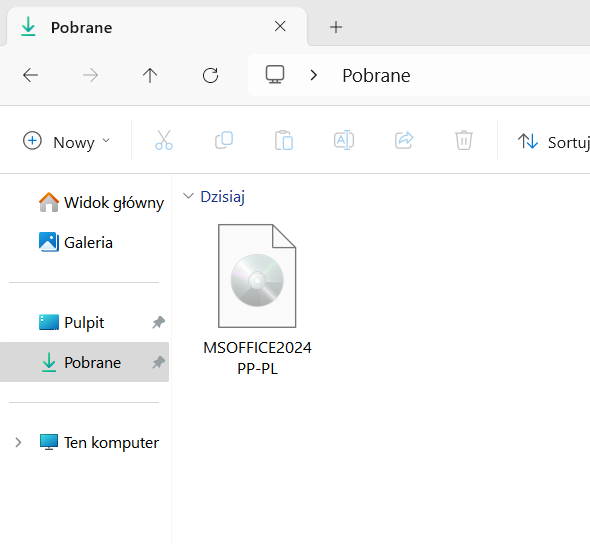
Task: Click Pobrane in the address bar
Action: point(376,76)
